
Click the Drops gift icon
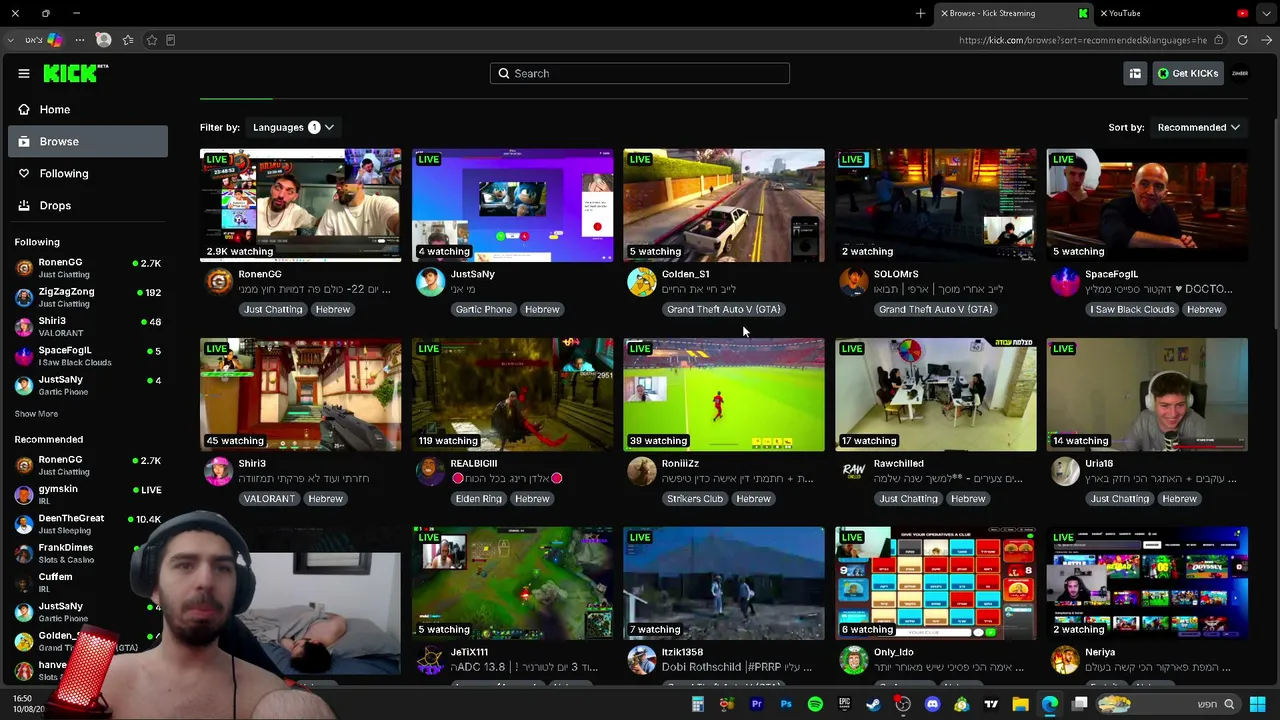point(24,205)
